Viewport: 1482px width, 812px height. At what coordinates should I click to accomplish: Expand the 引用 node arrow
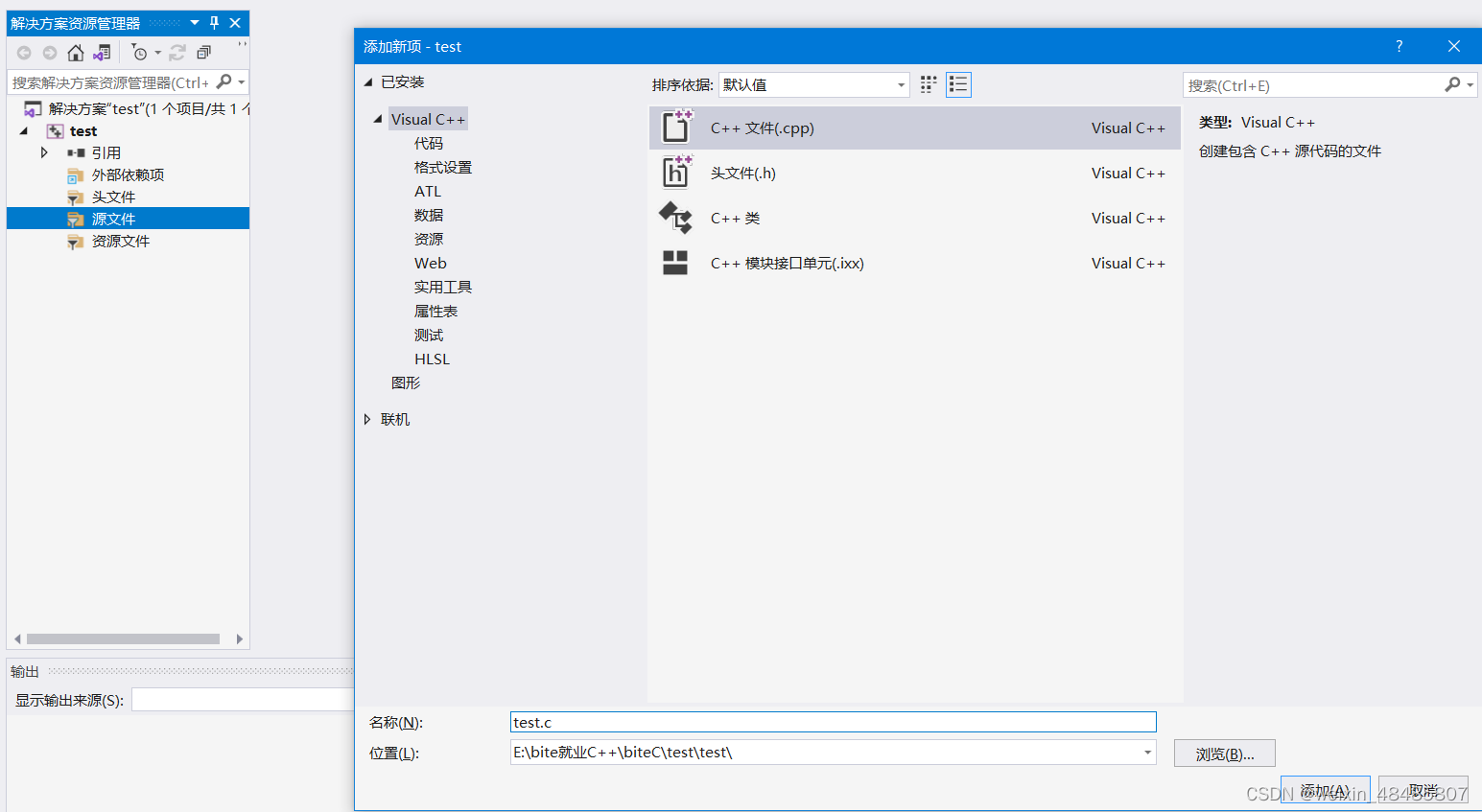pyautogui.click(x=44, y=152)
